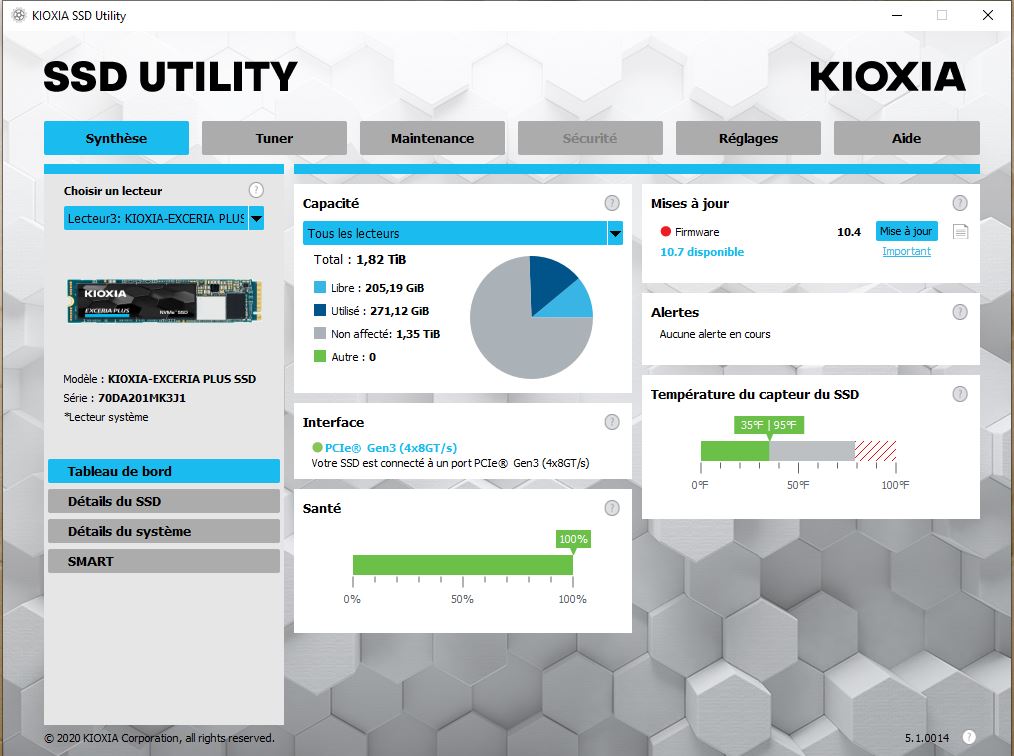Click help icon for SSD temperature sensor
The width and height of the screenshot is (1014, 756).
[x=960, y=394]
